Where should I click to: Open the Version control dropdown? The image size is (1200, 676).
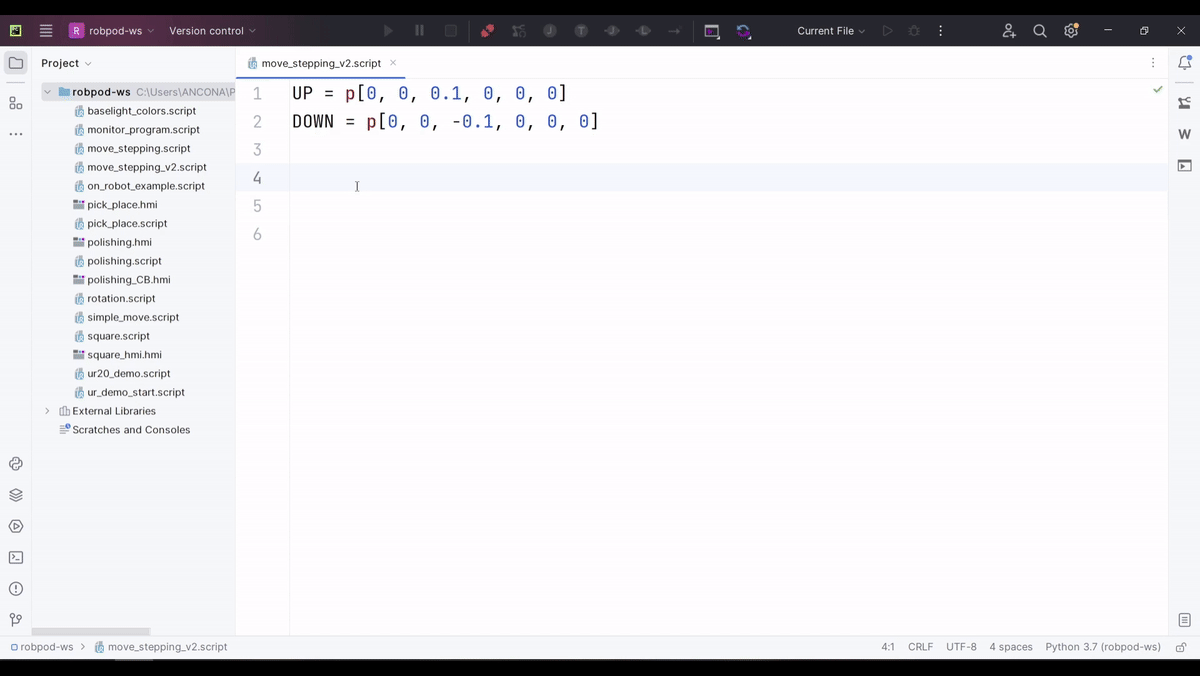[x=212, y=31]
